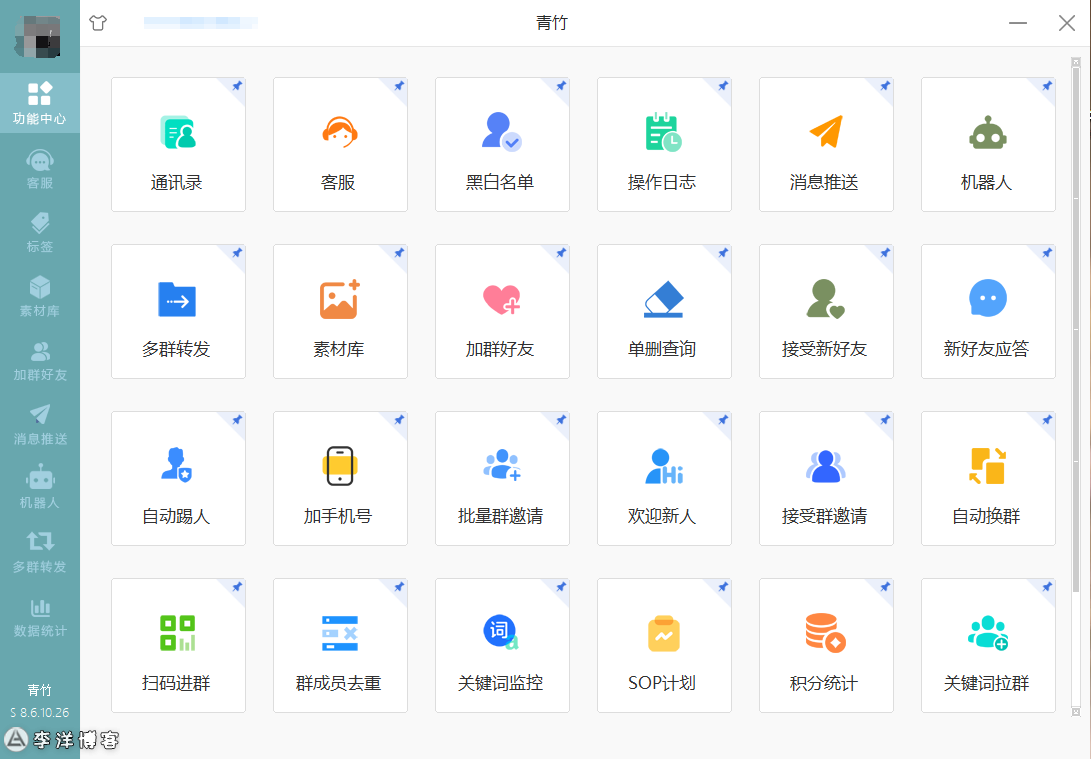Image resolution: width=1091 pixels, height=759 pixels.
Task: Open 加群好友 from the sidebar
Action: pos(39,360)
